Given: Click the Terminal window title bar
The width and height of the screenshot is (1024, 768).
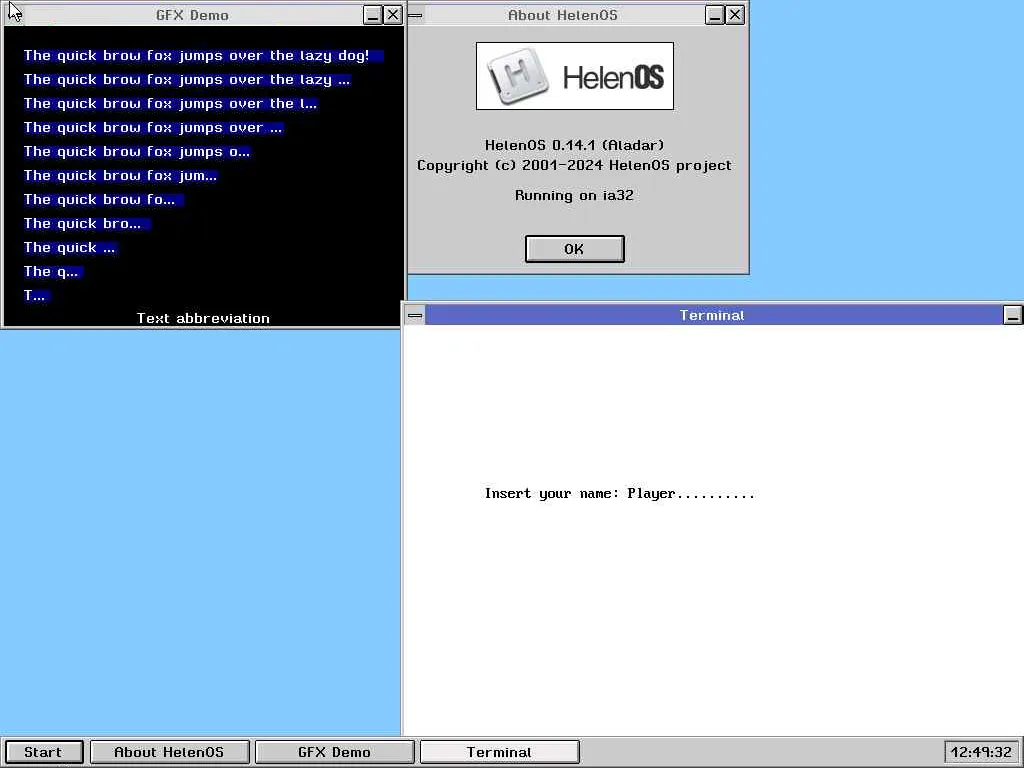Looking at the screenshot, I should coord(713,315).
